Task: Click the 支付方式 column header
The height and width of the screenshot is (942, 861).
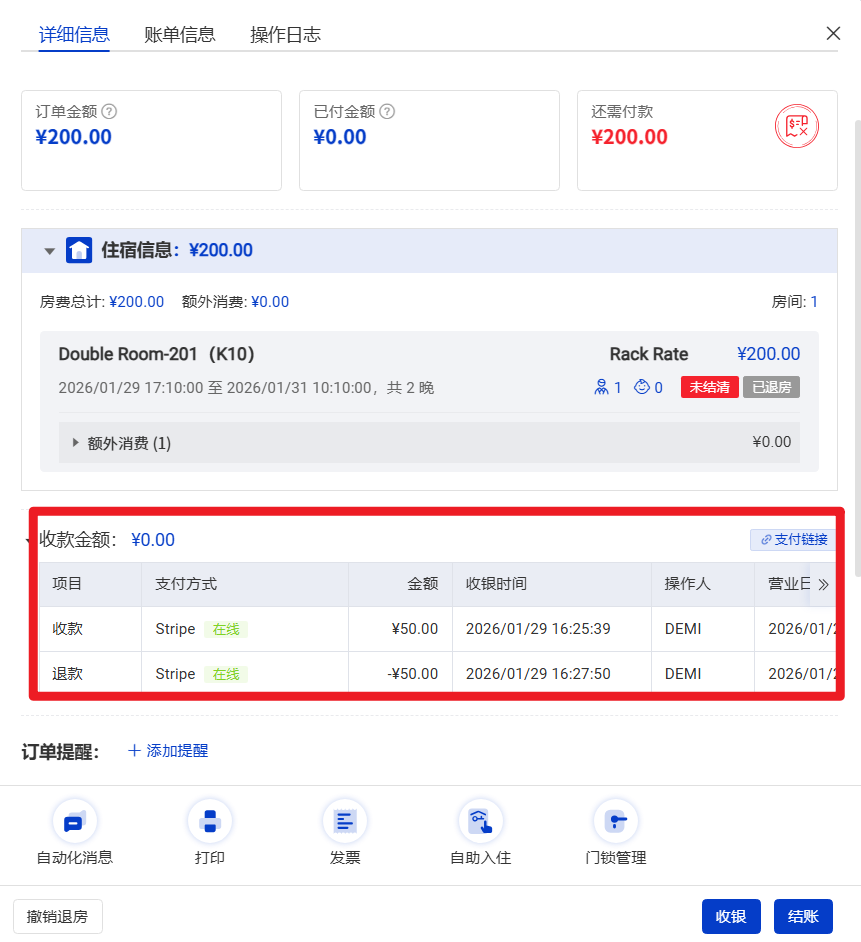Action: [245, 584]
